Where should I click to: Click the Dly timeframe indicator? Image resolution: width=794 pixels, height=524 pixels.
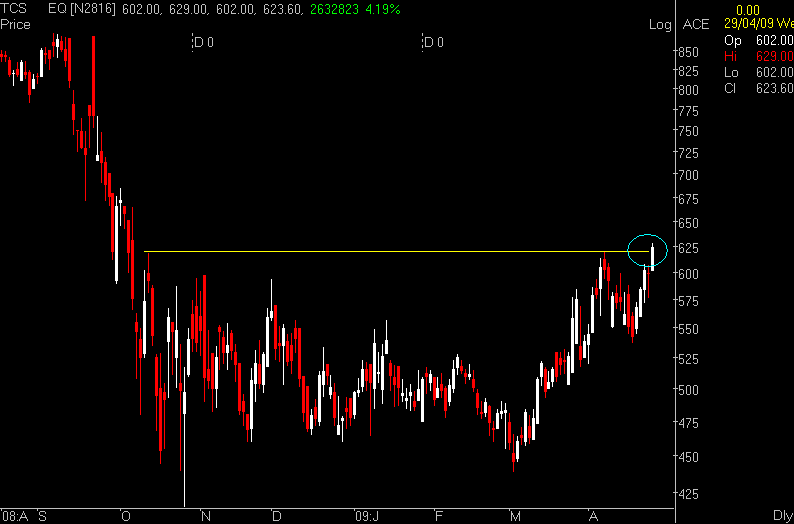(x=784, y=515)
